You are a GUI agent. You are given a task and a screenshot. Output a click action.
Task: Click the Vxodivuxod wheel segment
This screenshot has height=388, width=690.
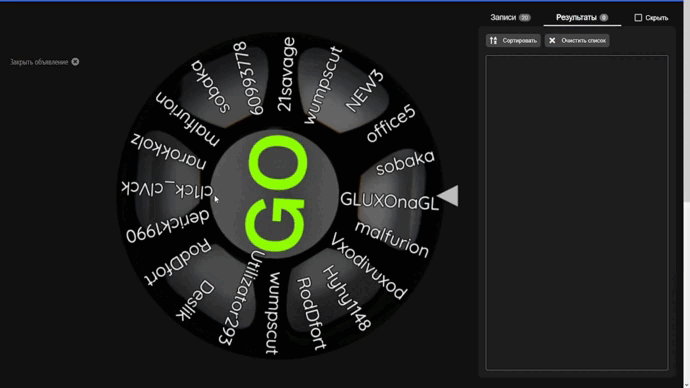tap(369, 266)
